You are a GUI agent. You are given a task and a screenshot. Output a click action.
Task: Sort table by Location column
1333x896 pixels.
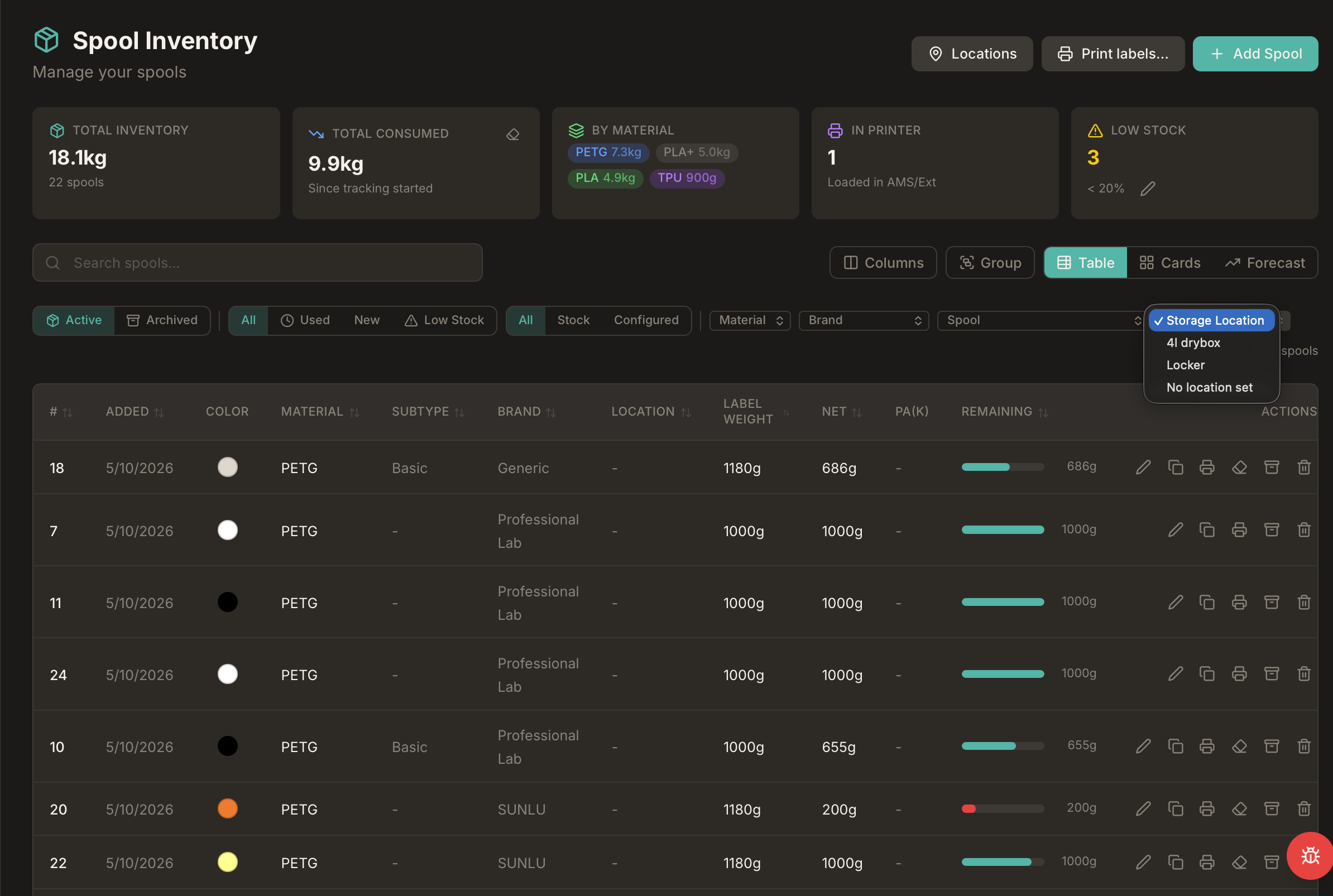(x=651, y=412)
